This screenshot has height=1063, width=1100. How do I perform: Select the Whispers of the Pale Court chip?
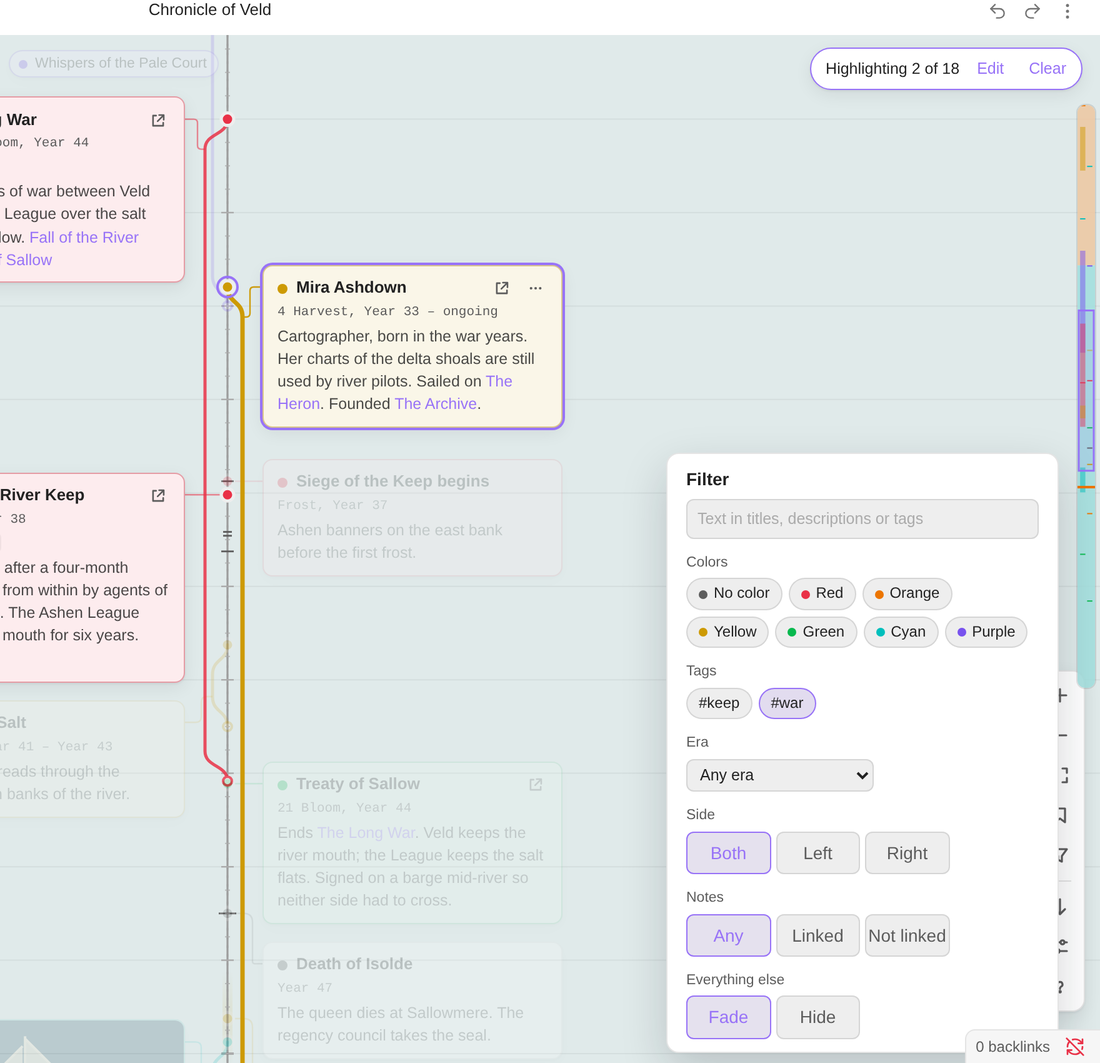coord(114,63)
